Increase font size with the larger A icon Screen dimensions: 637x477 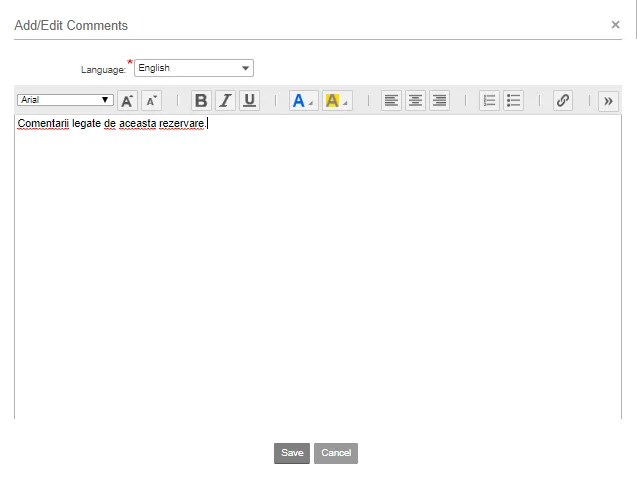coord(127,100)
